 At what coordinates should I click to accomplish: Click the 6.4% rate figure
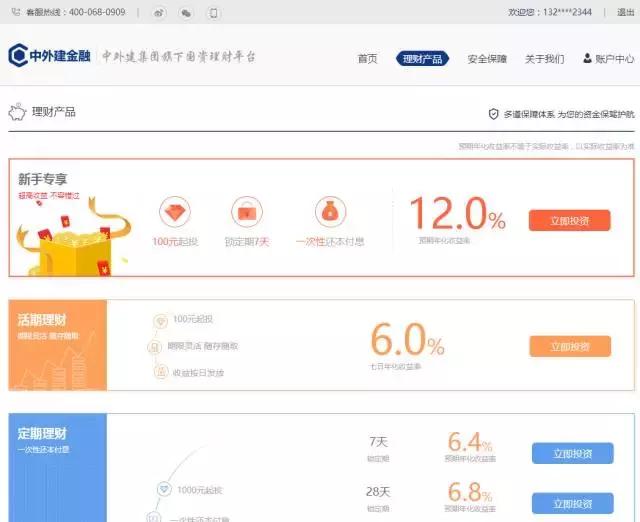click(470, 442)
